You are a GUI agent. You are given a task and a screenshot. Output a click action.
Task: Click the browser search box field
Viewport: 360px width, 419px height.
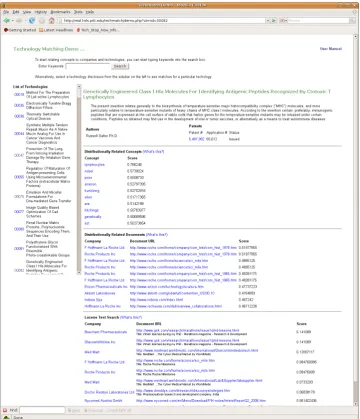tap(318, 21)
